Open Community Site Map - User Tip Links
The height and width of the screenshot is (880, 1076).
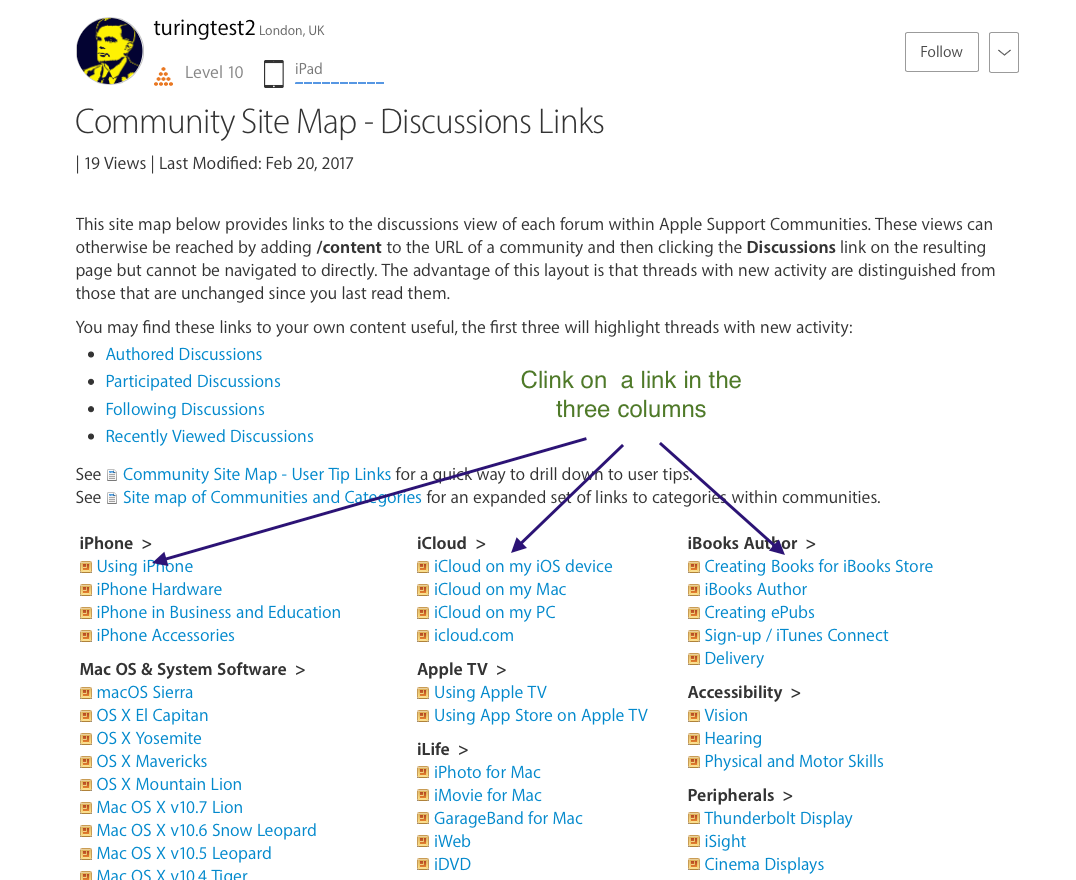coord(257,474)
